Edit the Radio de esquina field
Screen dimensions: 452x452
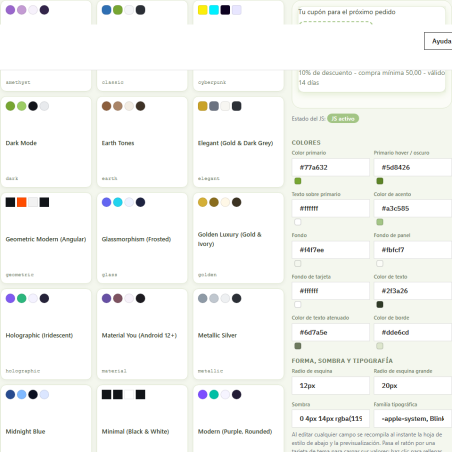331,386
